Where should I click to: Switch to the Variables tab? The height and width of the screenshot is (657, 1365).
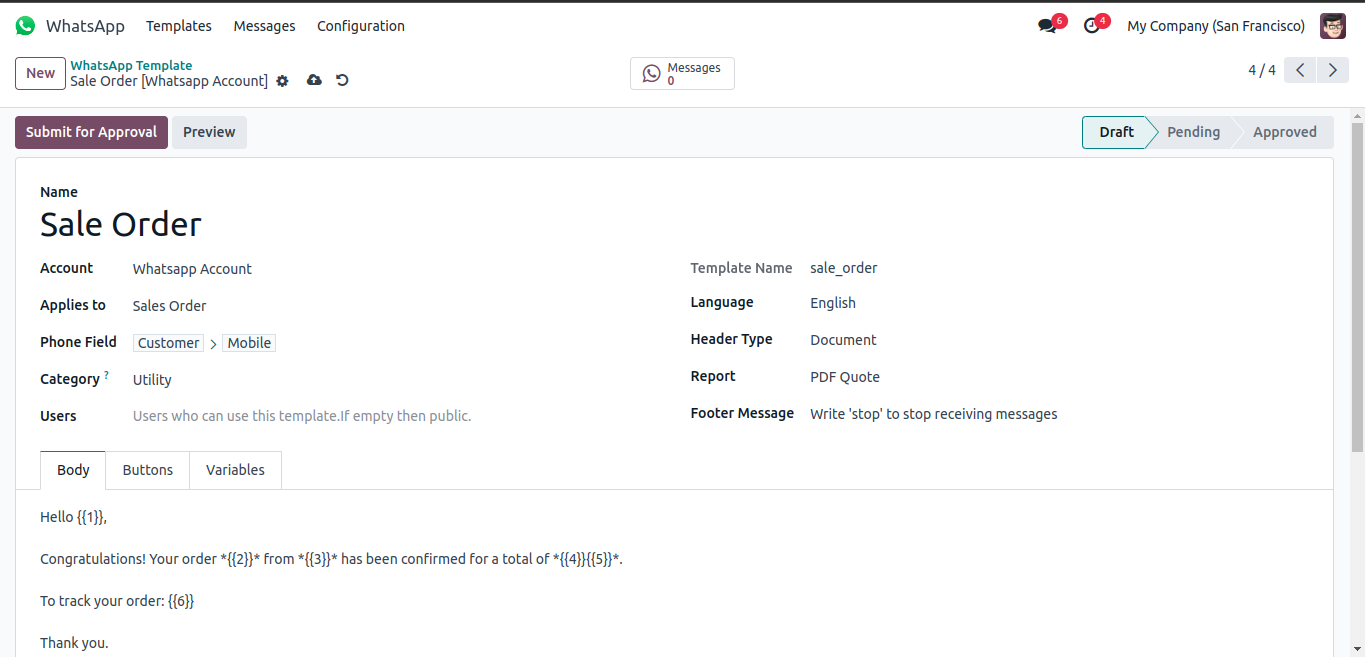tap(235, 470)
